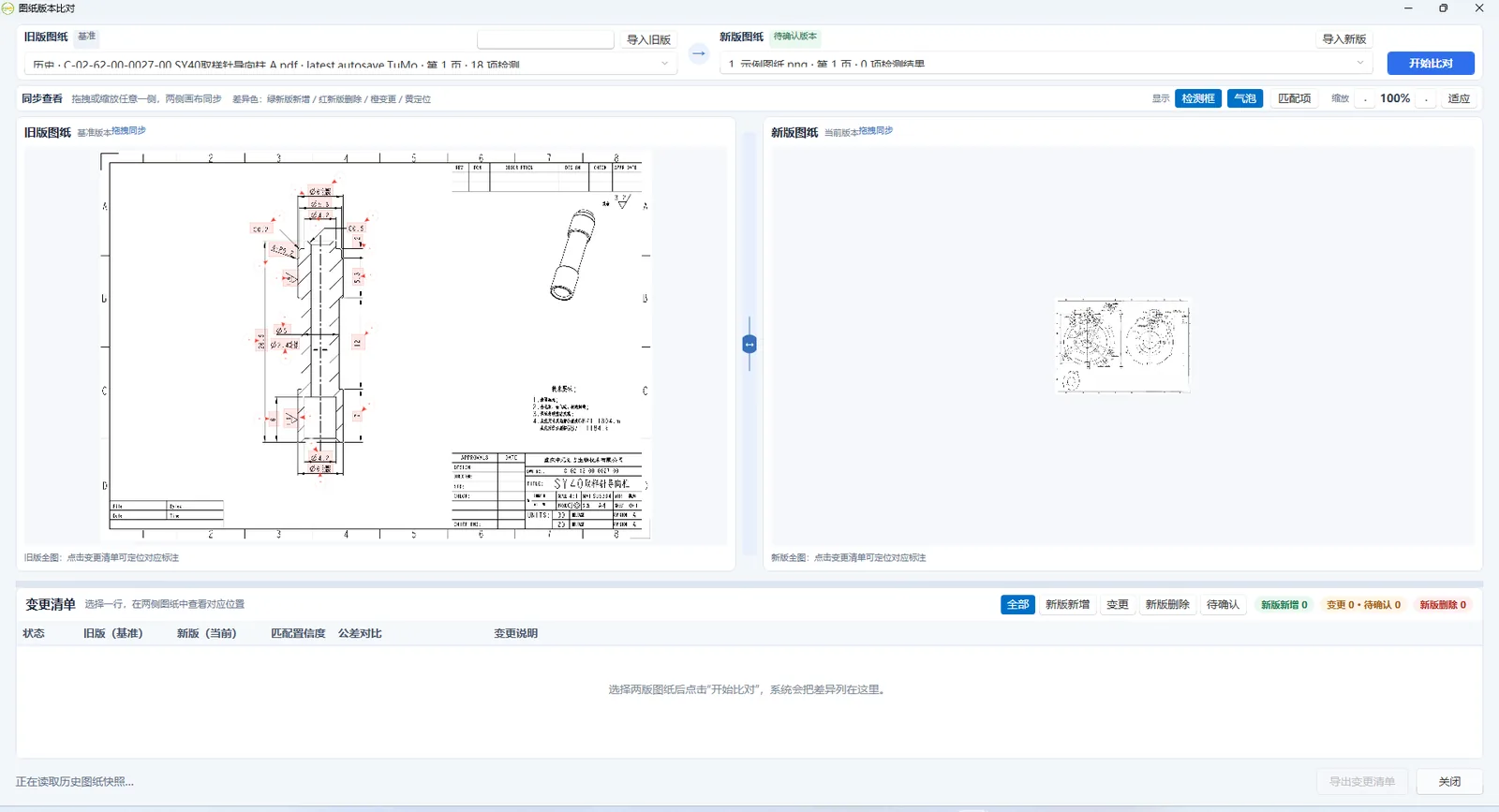Viewport: 1499px width, 812px height.
Task: Click the red 新版删除 0 count badge
Action: [1443, 605]
